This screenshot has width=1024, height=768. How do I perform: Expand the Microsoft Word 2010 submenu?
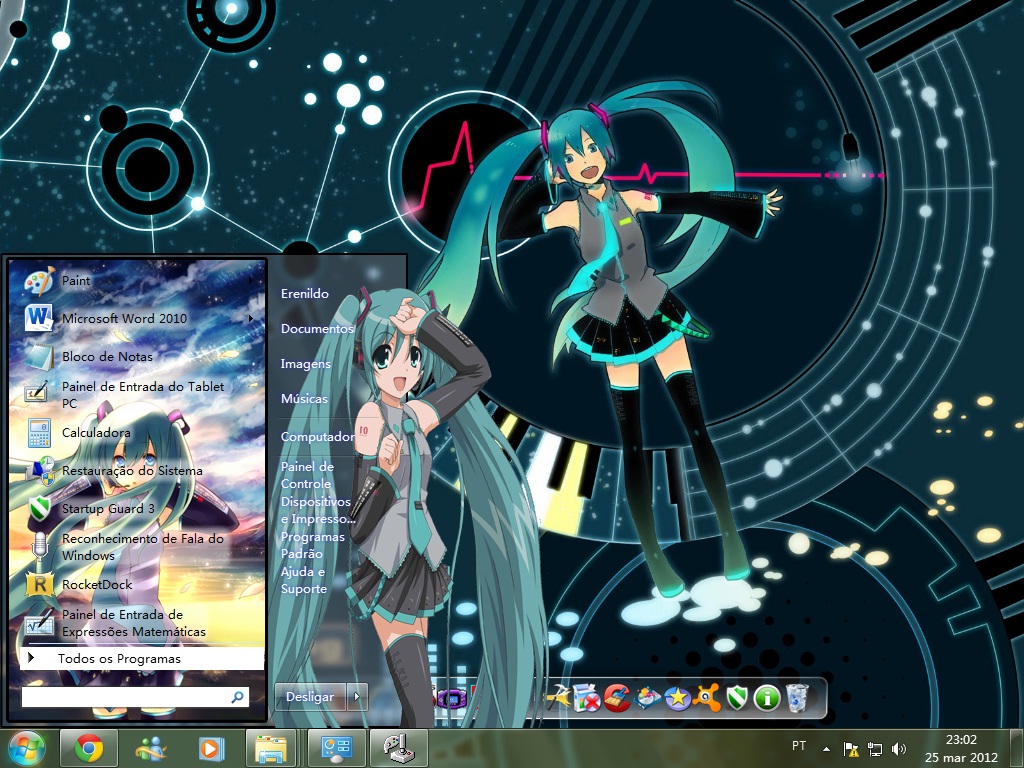pos(253,318)
